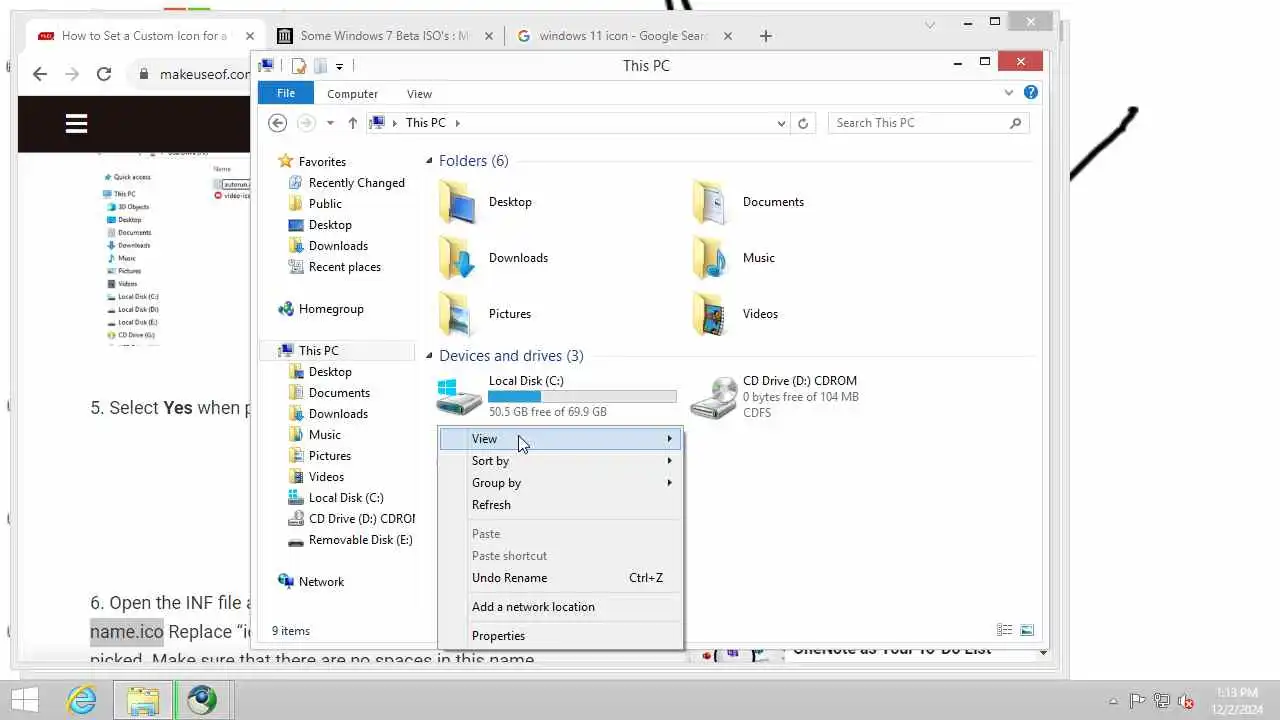This screenshot has height=720, width=1280.
Task: Open the Desktop folder icon under Folders
Action: [458, 202]
